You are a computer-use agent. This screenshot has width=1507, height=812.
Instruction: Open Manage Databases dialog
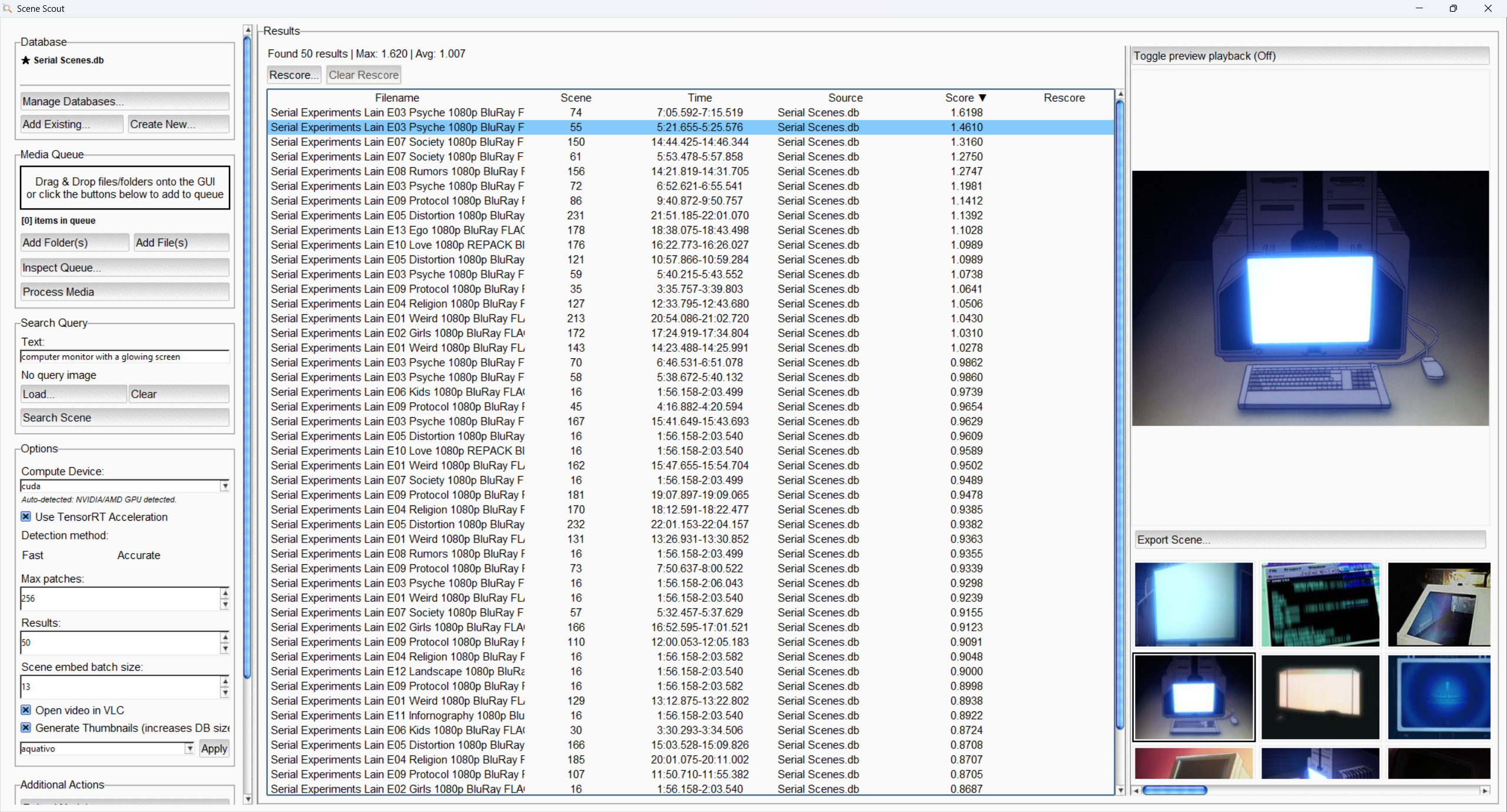tap(125, 101)
